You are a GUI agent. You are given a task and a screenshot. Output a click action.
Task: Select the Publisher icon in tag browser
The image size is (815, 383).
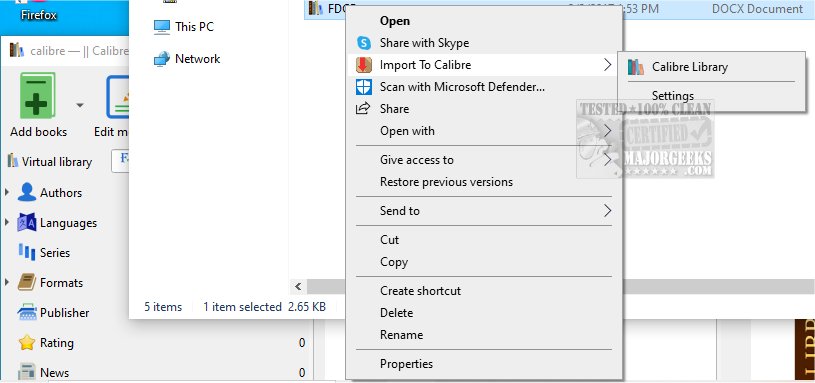pos(27,312)
